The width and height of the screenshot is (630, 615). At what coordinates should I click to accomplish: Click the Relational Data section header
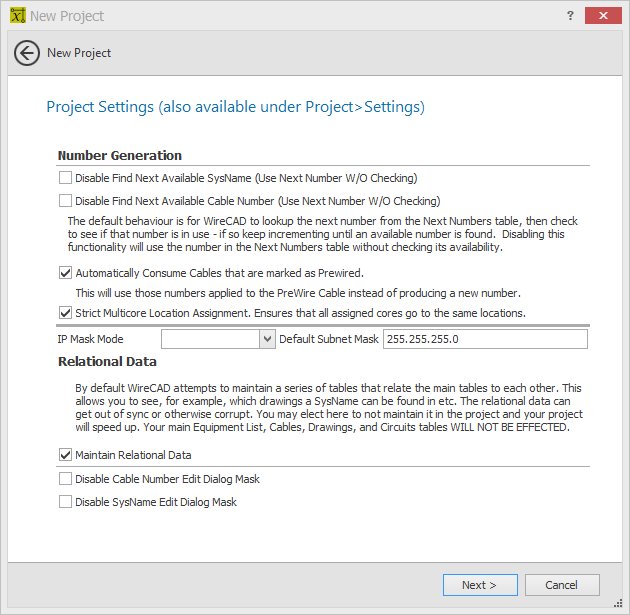click(x=107, y=362)
